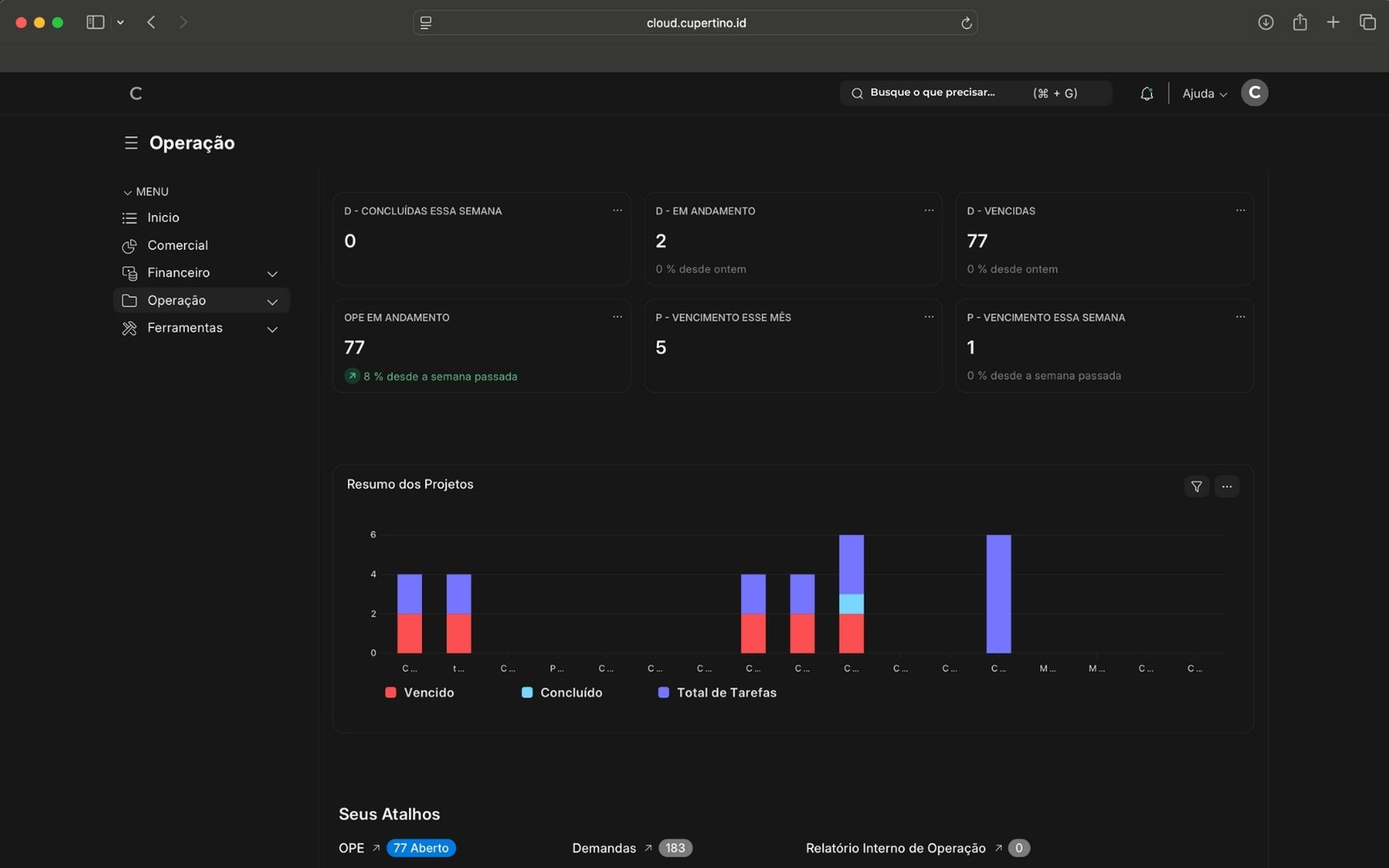Toggle the Concluído legend series
The height and width of the screenshot is (868, 1389).
tap(562, 693)
